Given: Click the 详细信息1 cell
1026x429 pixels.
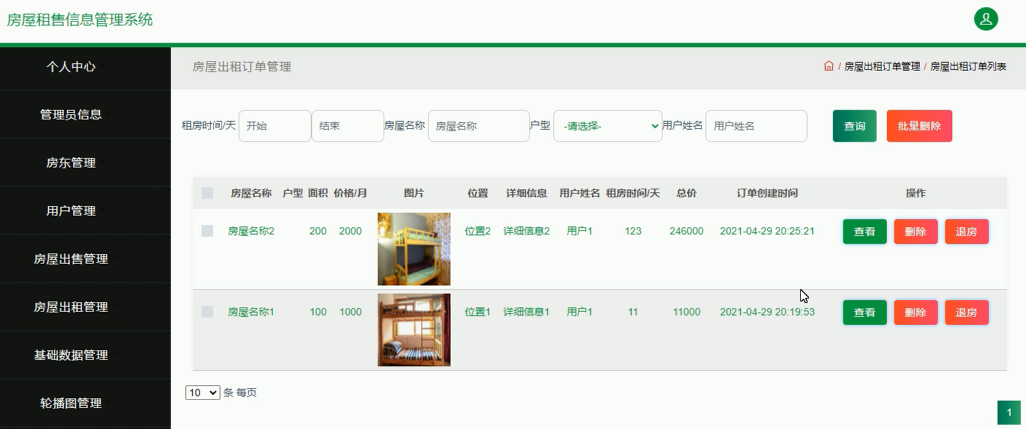Looking at the screenshot, I should [527, 312].
